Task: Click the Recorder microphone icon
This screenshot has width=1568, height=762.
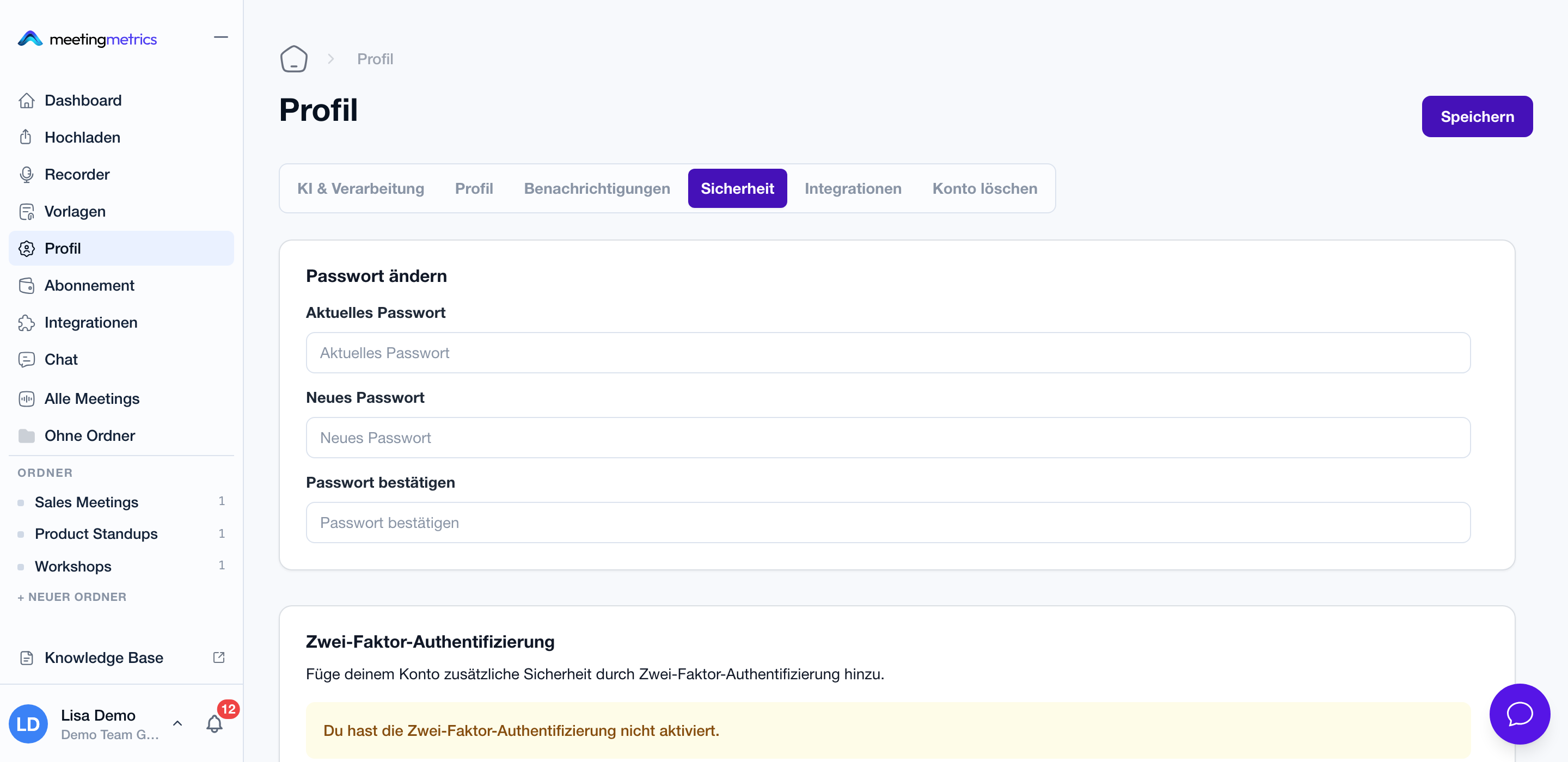Action: (26, 175)
